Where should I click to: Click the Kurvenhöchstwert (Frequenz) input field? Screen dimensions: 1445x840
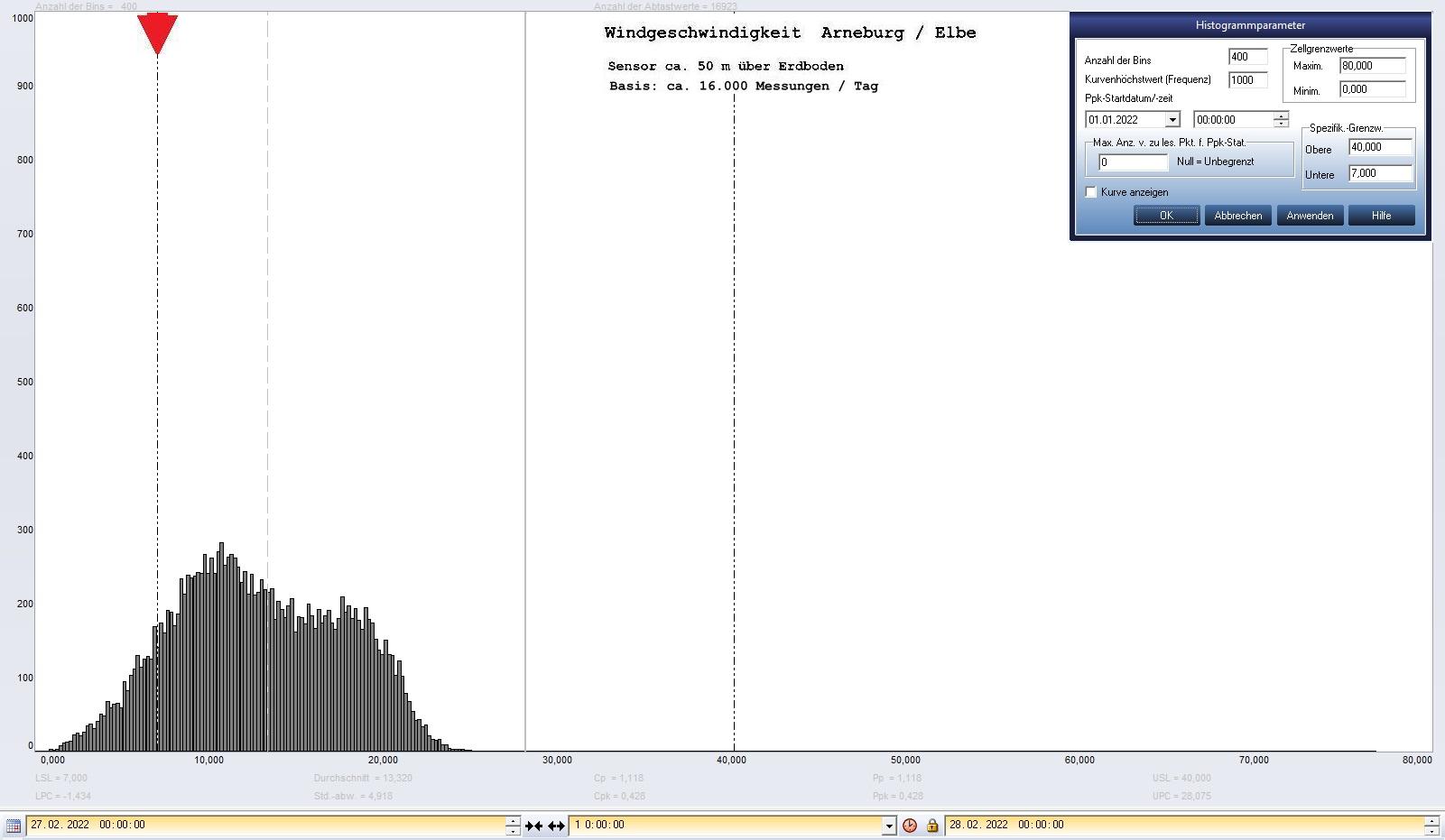pos(1247,80)
